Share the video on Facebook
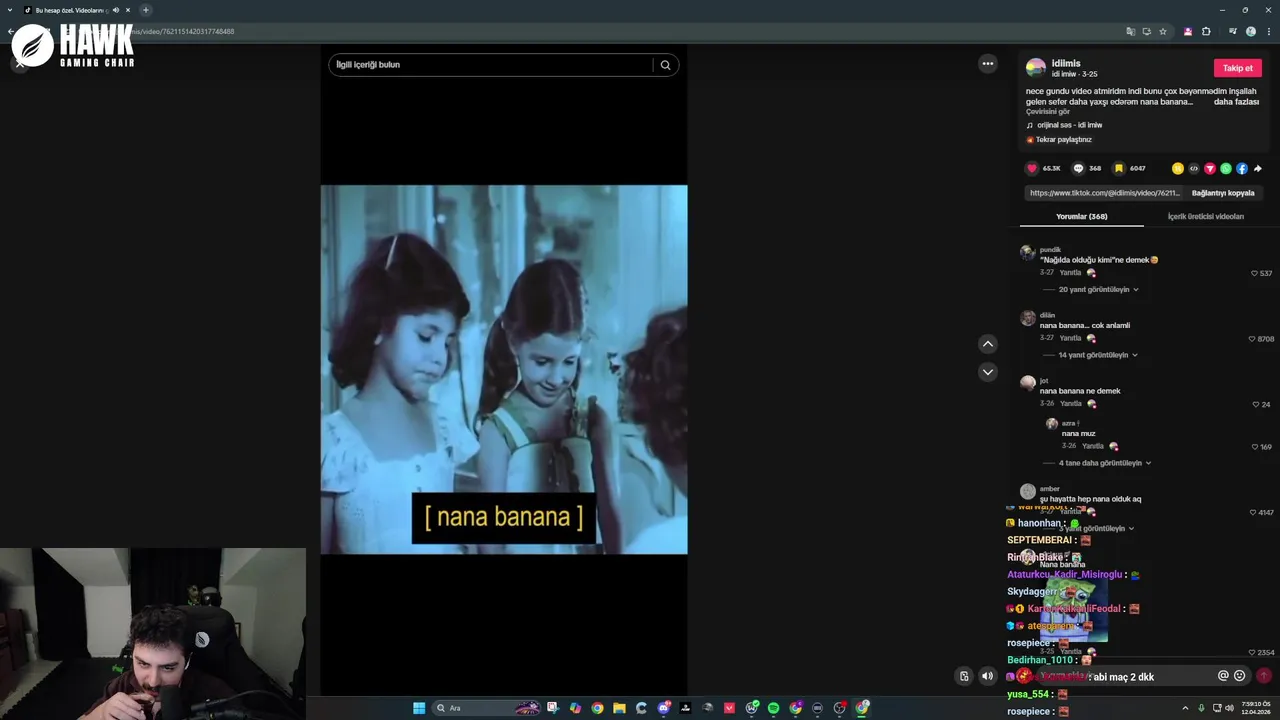The image size is (1280, 720). [1242, 168]
